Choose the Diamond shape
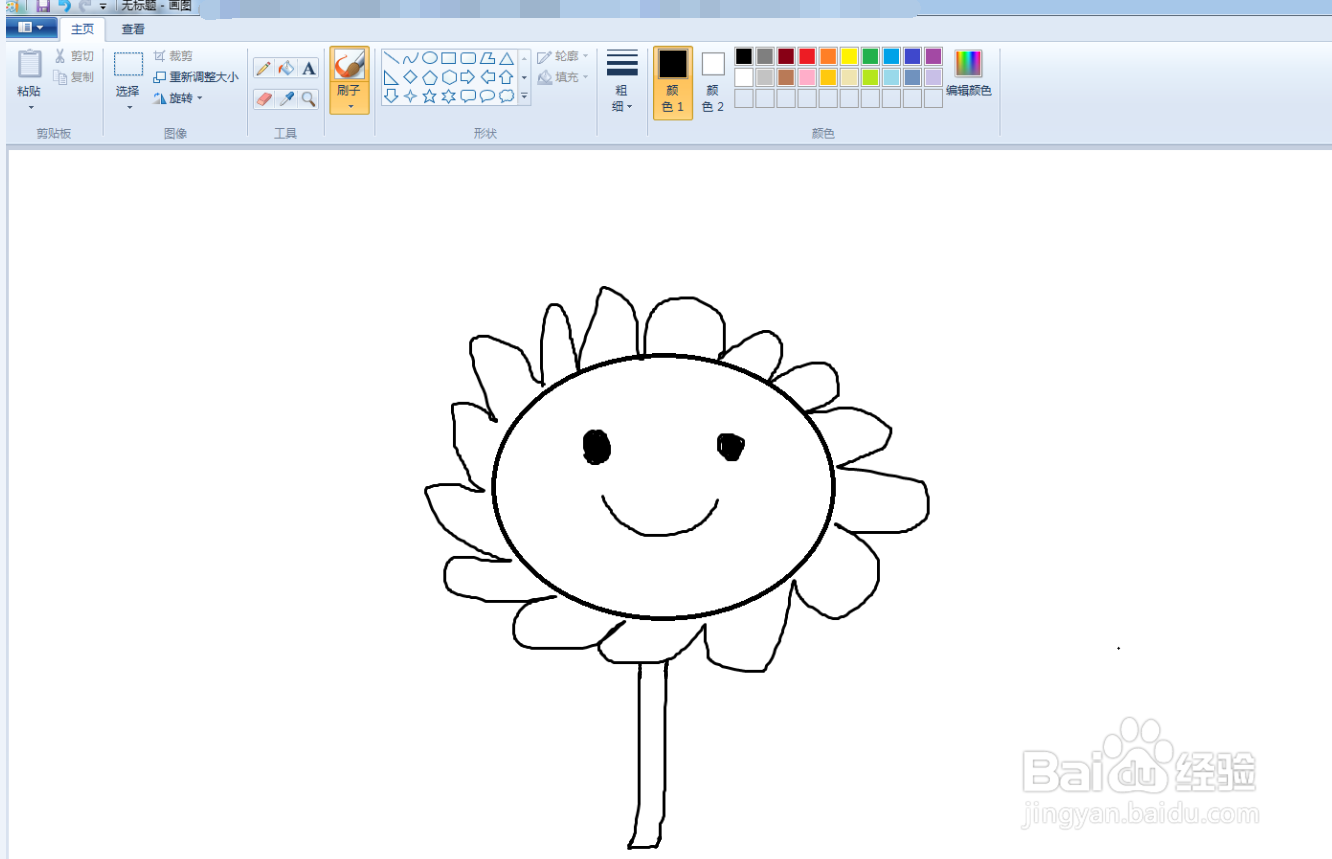This screenshot has width=1332, height=859. [x=410, y=77]
